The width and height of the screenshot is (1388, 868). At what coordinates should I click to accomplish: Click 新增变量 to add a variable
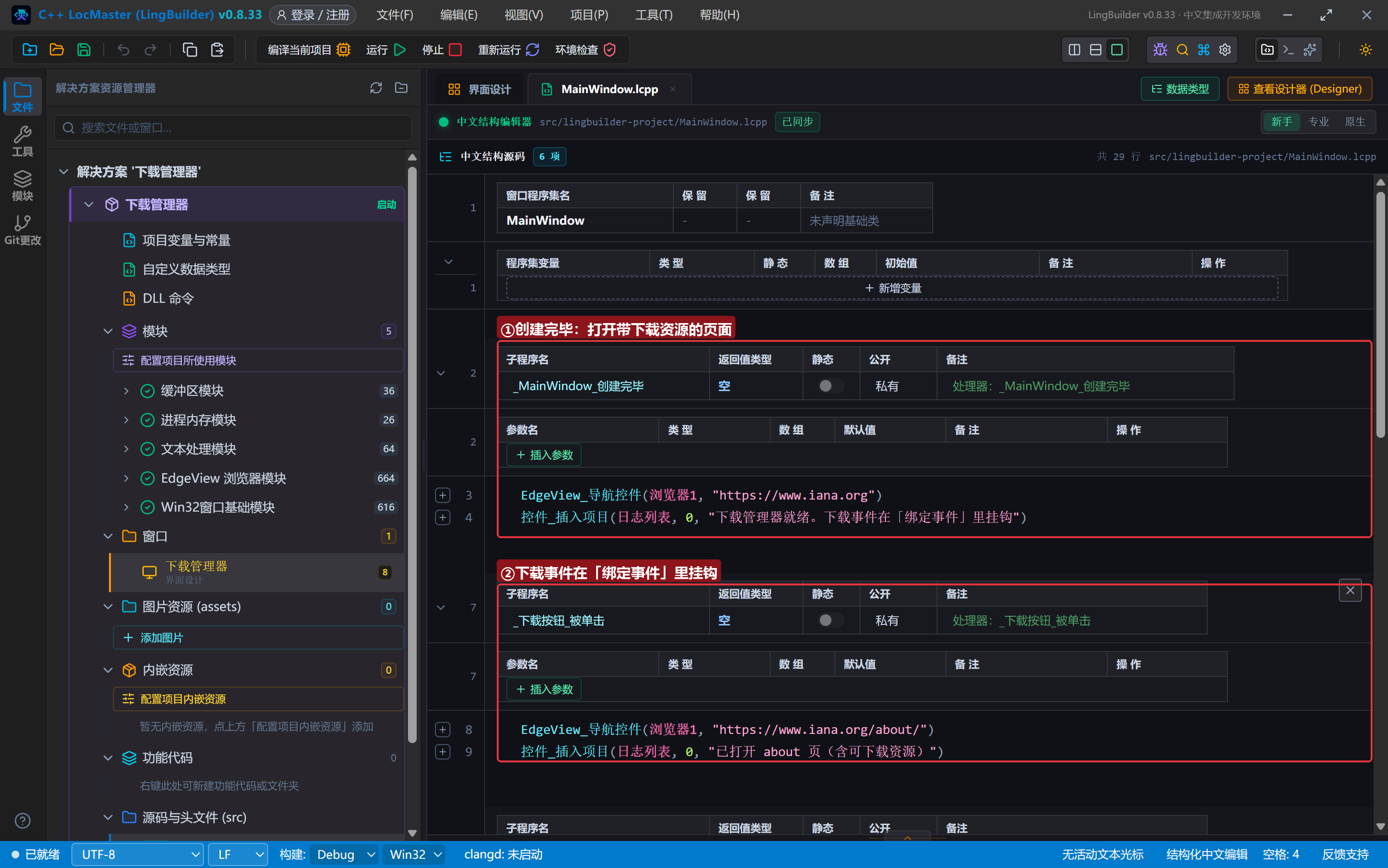click(892, 288)
